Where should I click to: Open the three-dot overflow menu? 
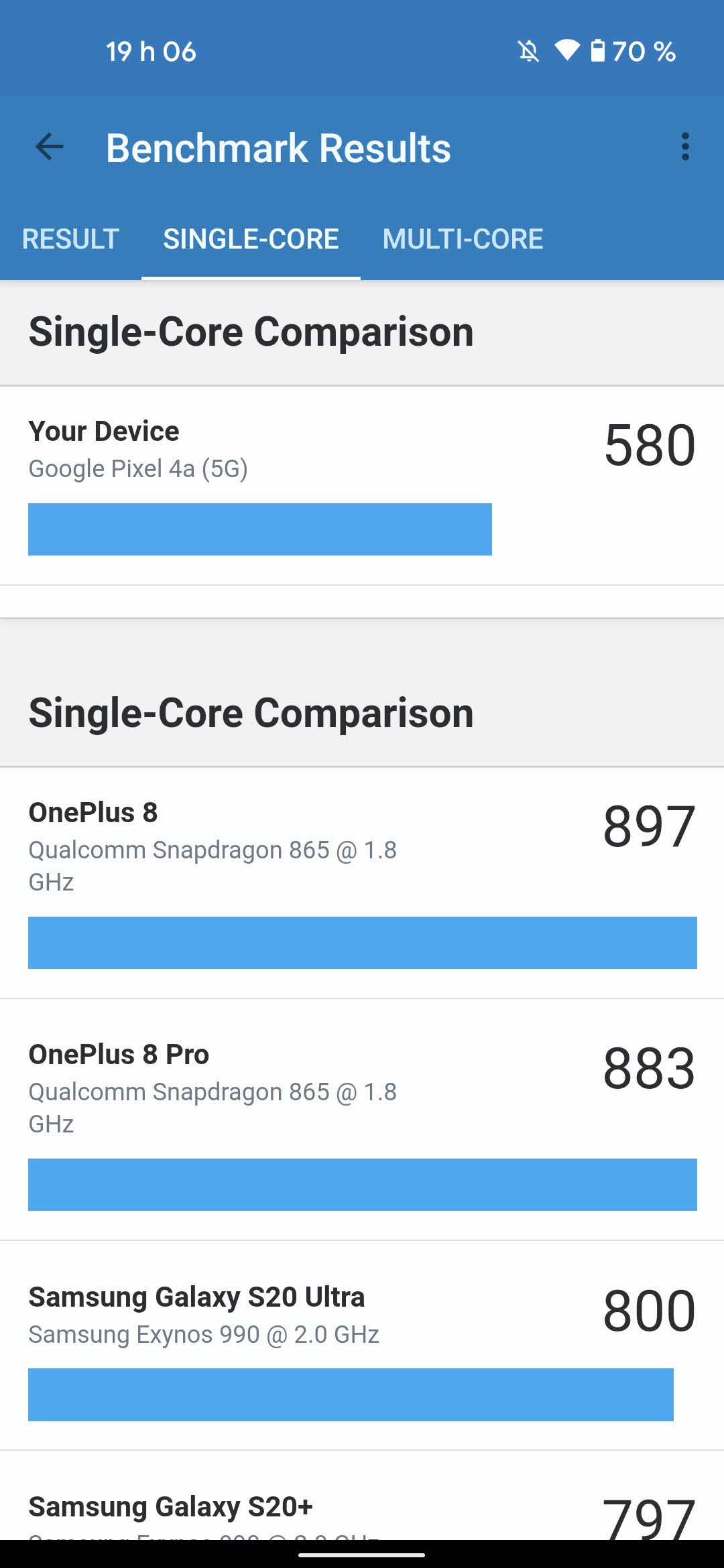pyautogui.click(x=684, y=147)
